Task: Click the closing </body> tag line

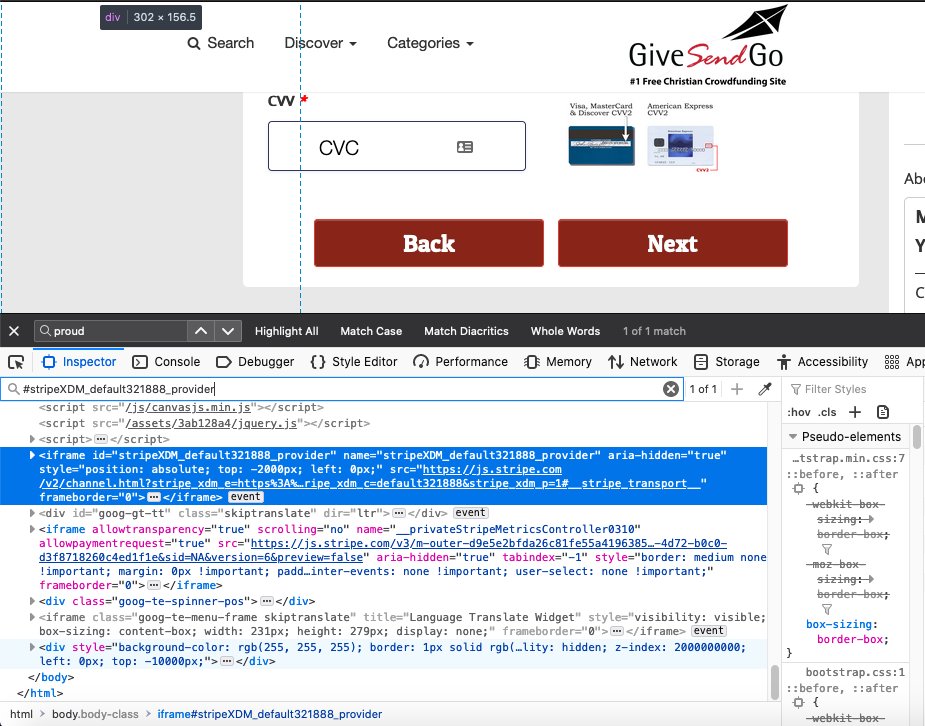Action: pos(51,677)
